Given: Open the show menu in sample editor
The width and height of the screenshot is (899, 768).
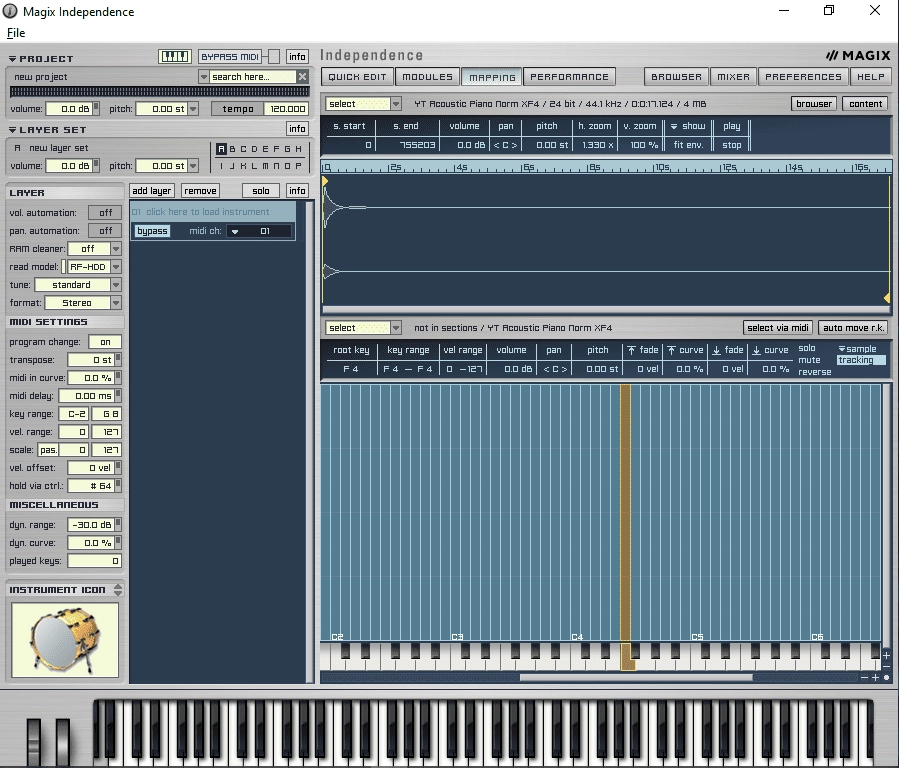Looking at the screenshot, I should coord(687,126).
